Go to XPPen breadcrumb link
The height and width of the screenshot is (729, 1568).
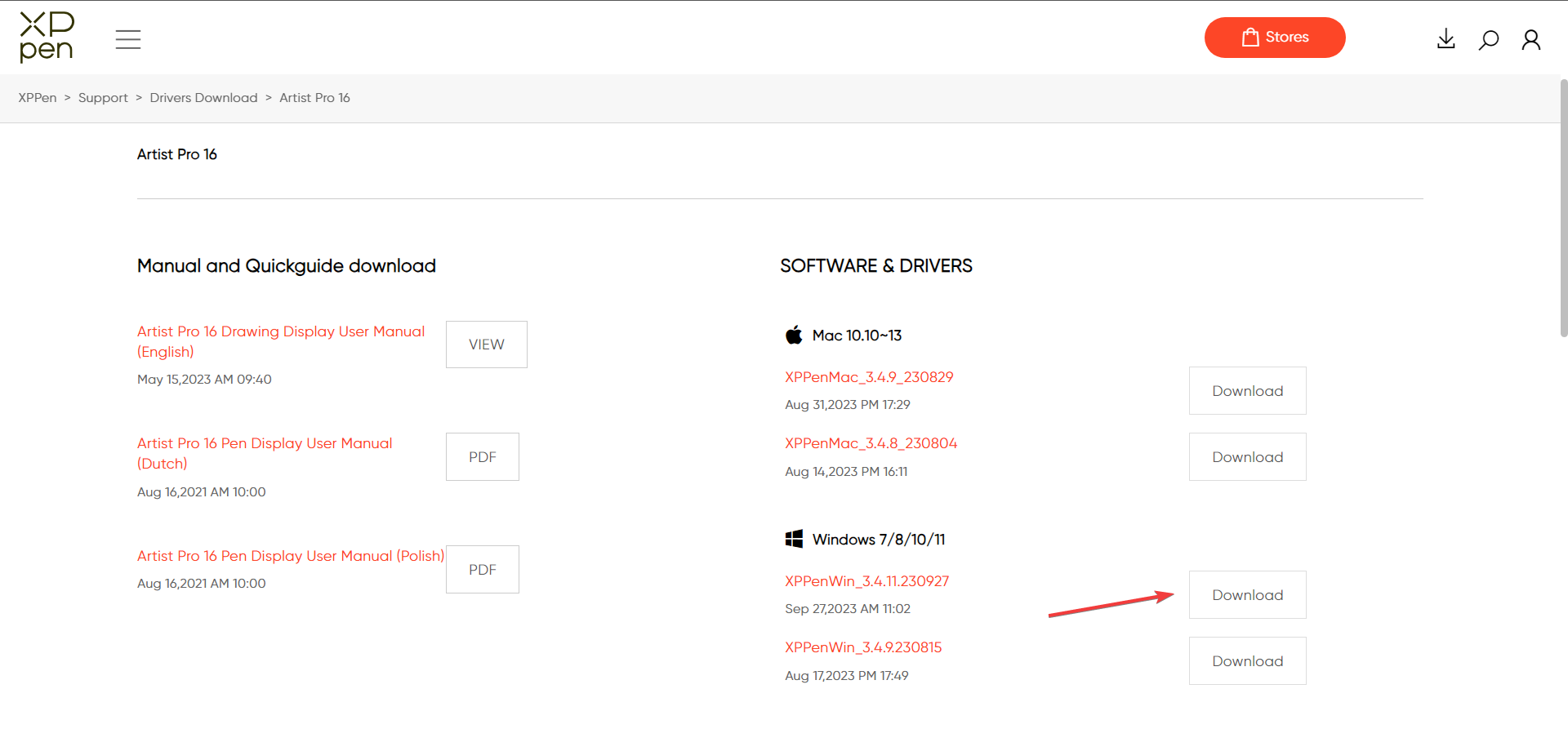click(x=38, y=98)
